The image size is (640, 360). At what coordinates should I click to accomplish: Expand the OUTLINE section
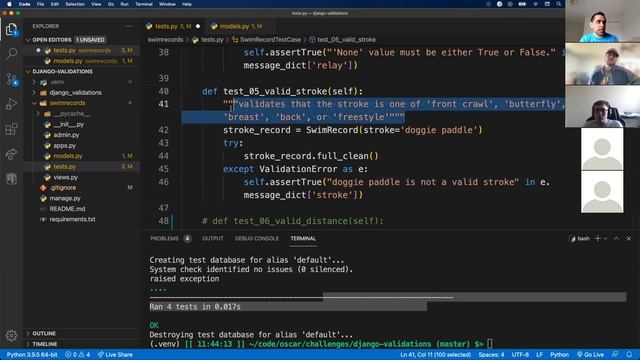pyautogui.click(x=82, y=333)
